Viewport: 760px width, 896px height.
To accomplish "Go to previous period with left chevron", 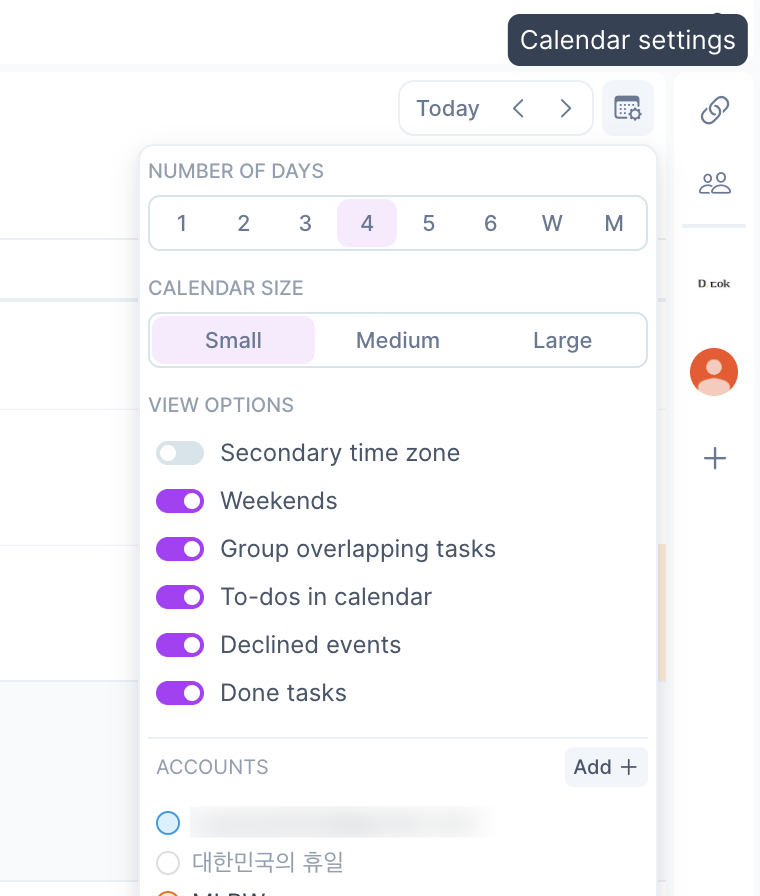I will pyautogui.click(x=518, y=108).
